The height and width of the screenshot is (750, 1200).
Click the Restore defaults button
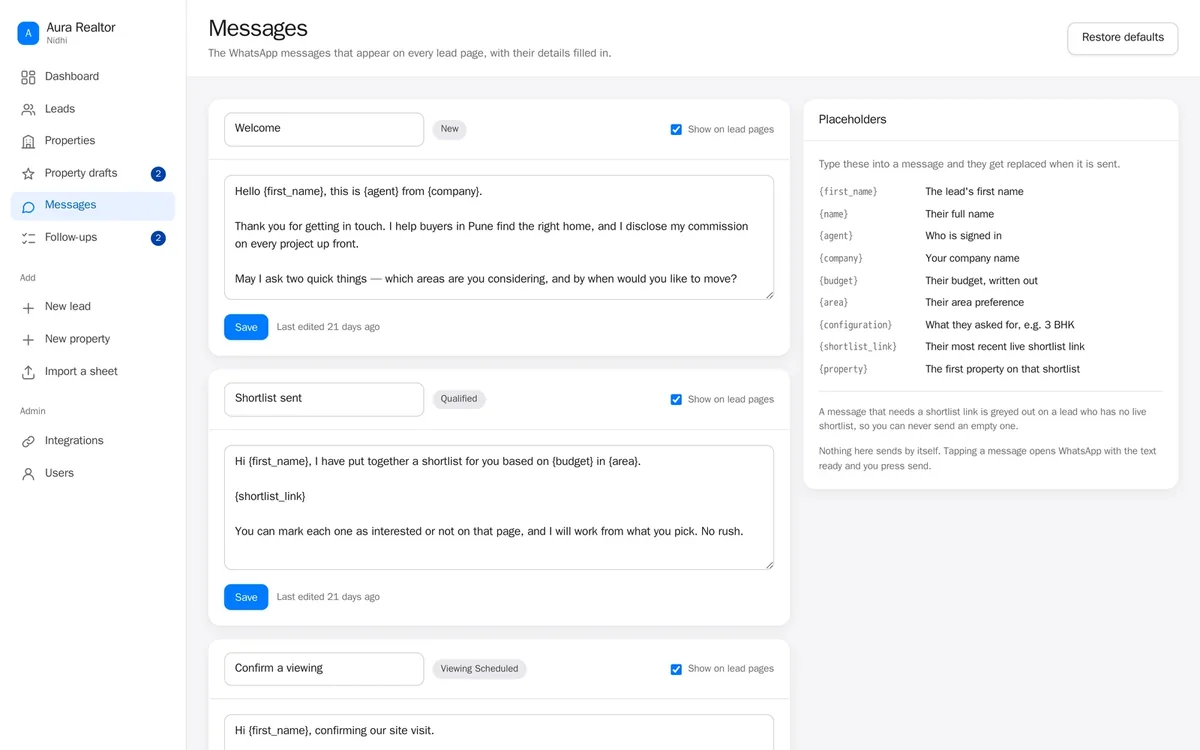(1122, 38)
